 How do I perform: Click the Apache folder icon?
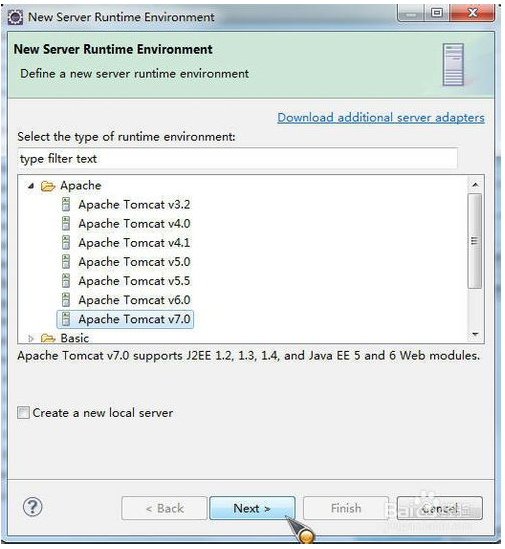(48, 186)
